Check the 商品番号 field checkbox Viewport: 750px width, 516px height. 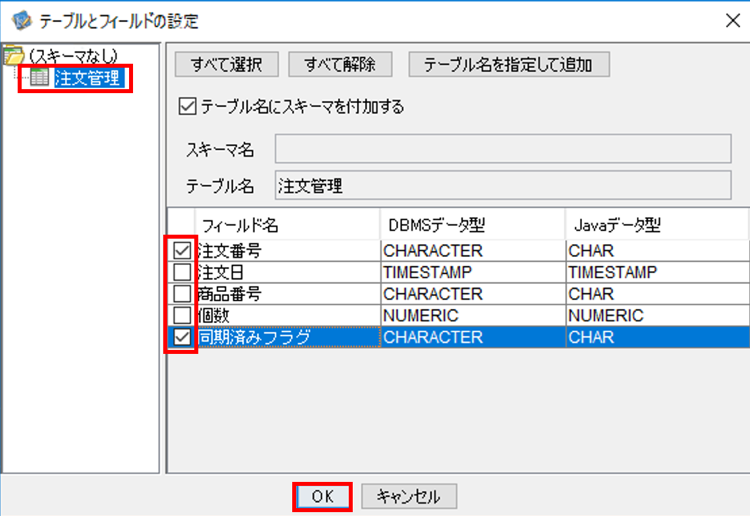[182, 294]
